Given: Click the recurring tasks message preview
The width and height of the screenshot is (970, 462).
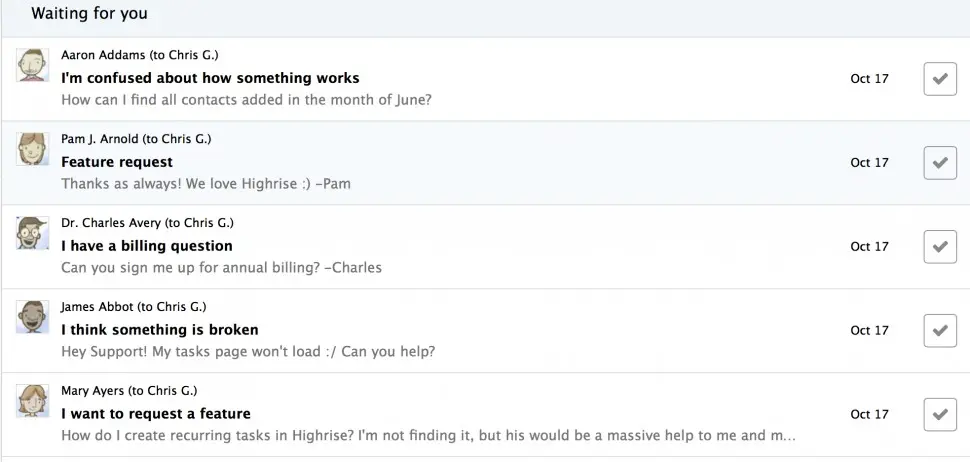Looking at the screenshot, I should coord(428,436).
